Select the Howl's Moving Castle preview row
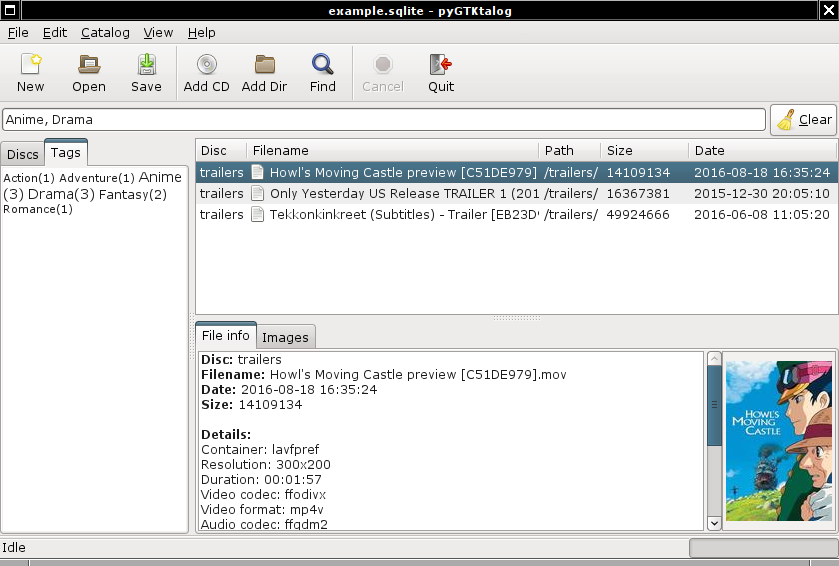Viewport: 839px width, 566px height. coord(516,172)
